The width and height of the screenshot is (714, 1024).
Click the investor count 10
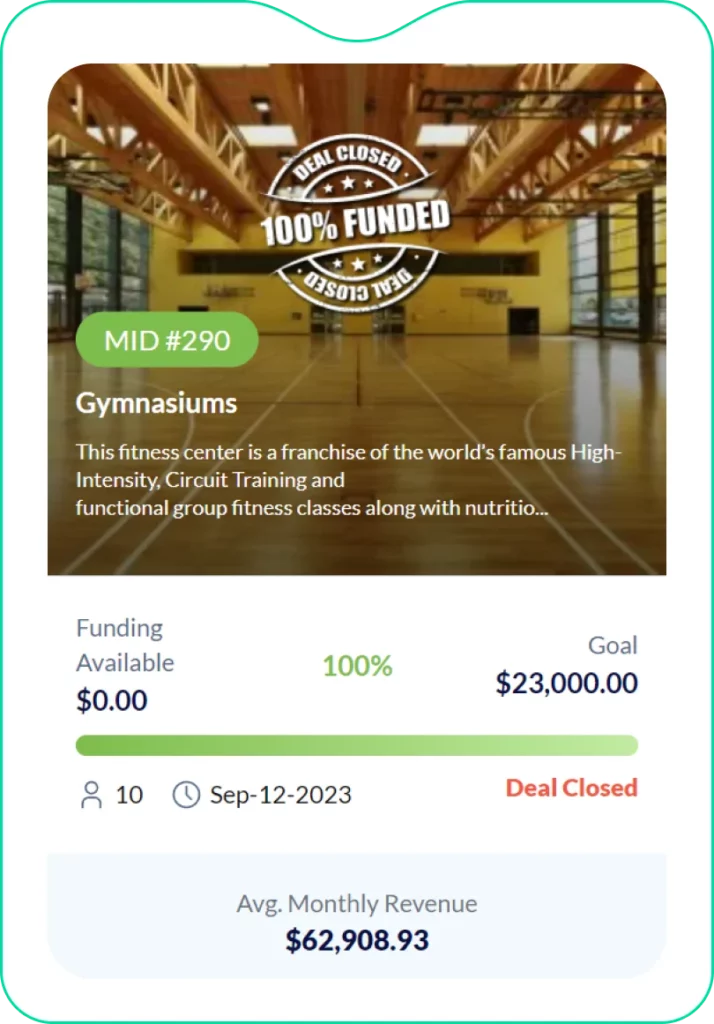click(x=129, y=796)
